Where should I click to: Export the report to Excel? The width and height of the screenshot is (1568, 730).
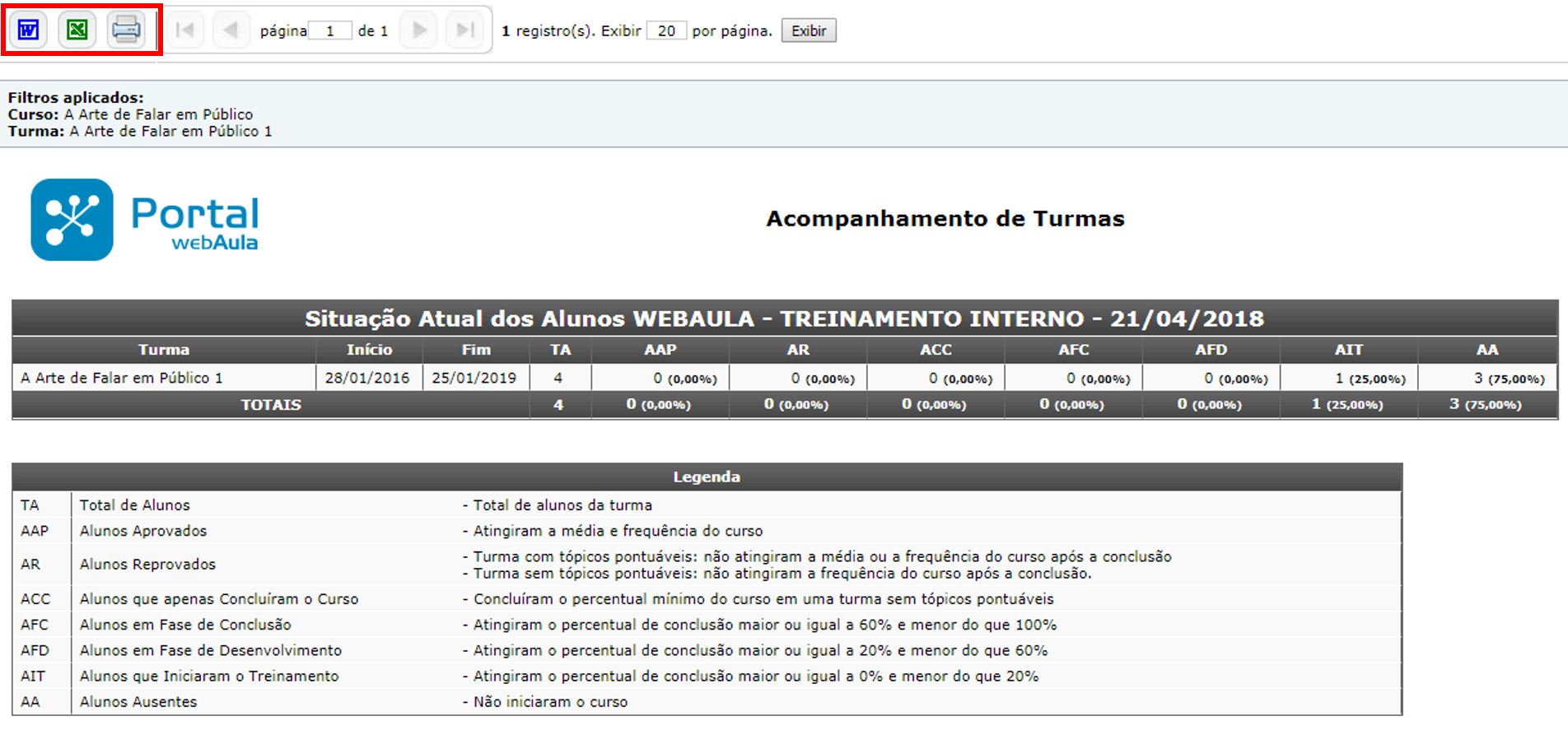tap(77, 30)
